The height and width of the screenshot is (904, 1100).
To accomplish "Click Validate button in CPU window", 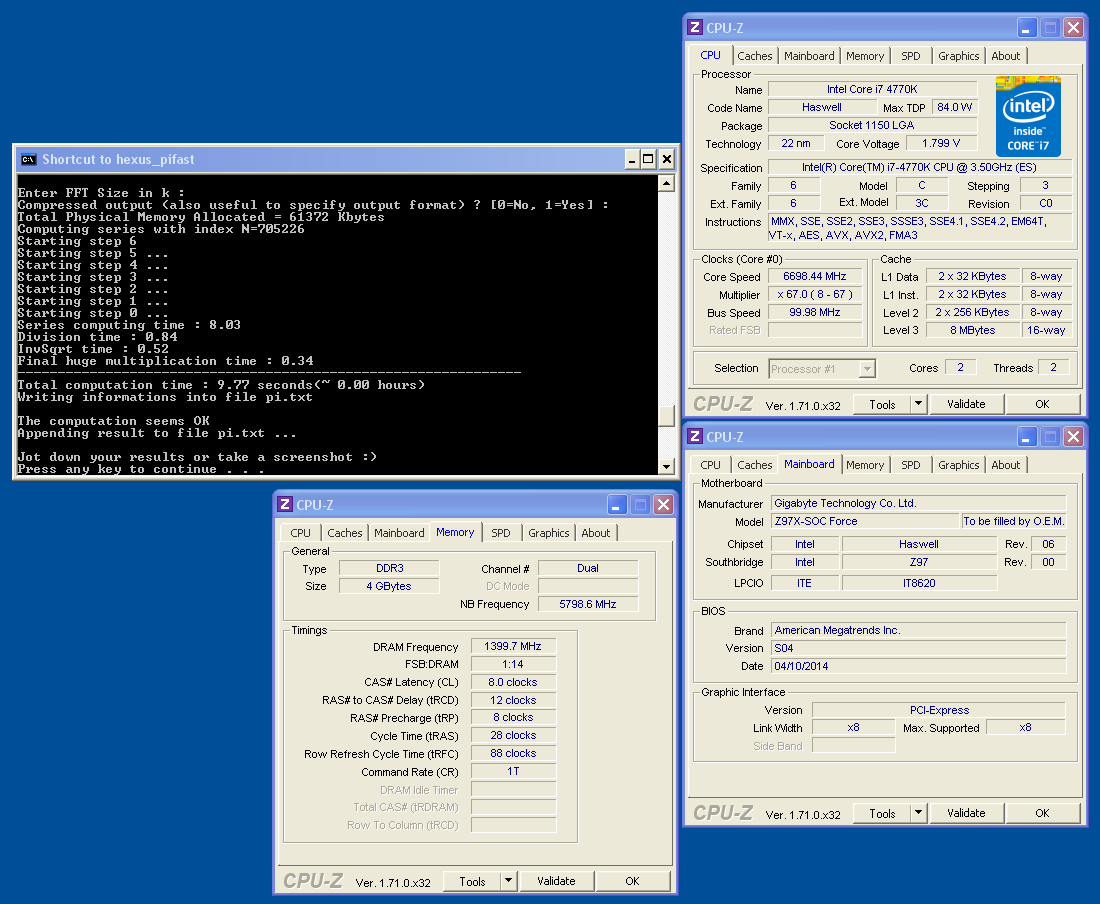I will click(x=966, y=404).
